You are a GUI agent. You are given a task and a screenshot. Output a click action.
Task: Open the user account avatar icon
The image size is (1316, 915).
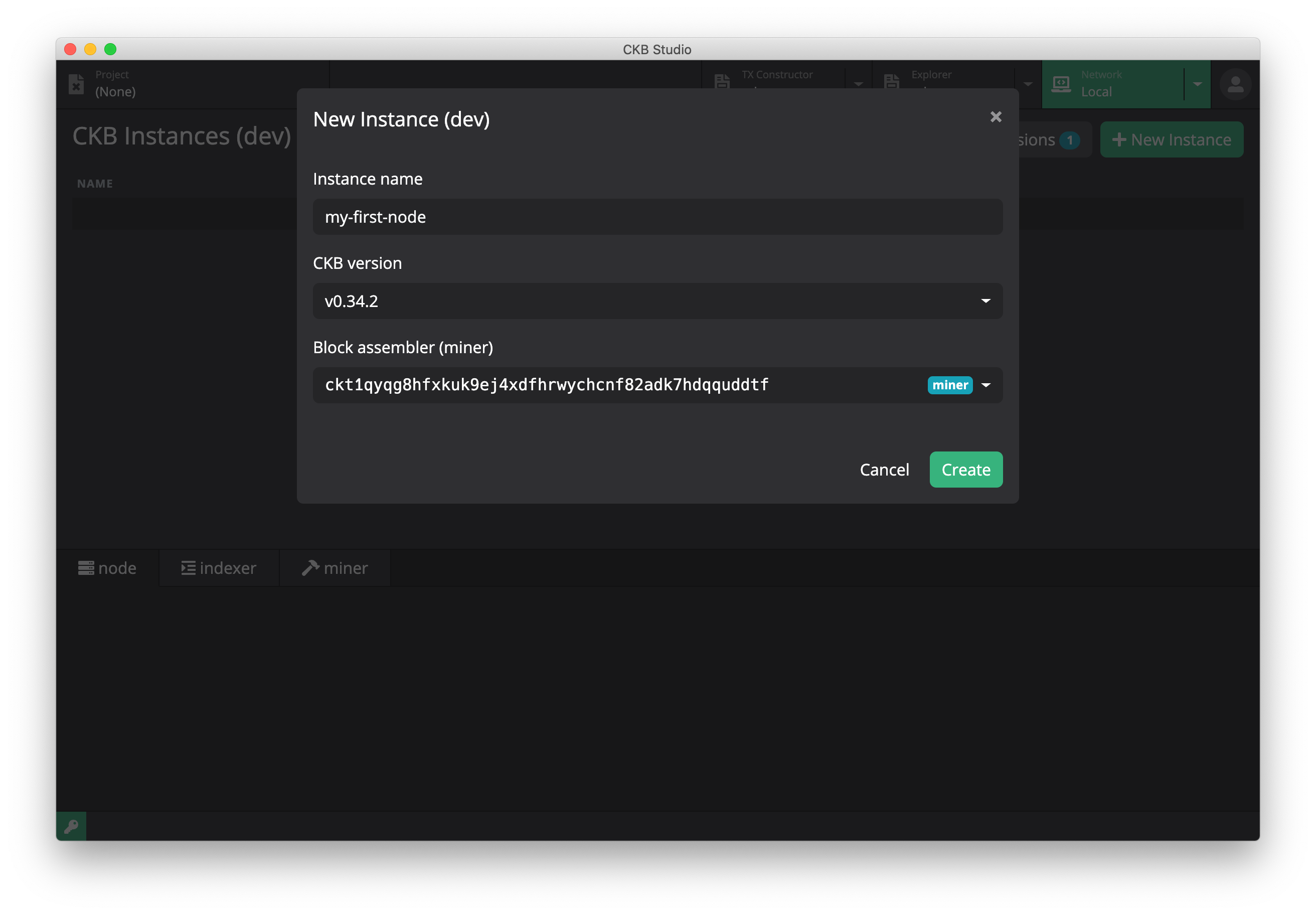pyautogui.click(x=1235, y=84)
